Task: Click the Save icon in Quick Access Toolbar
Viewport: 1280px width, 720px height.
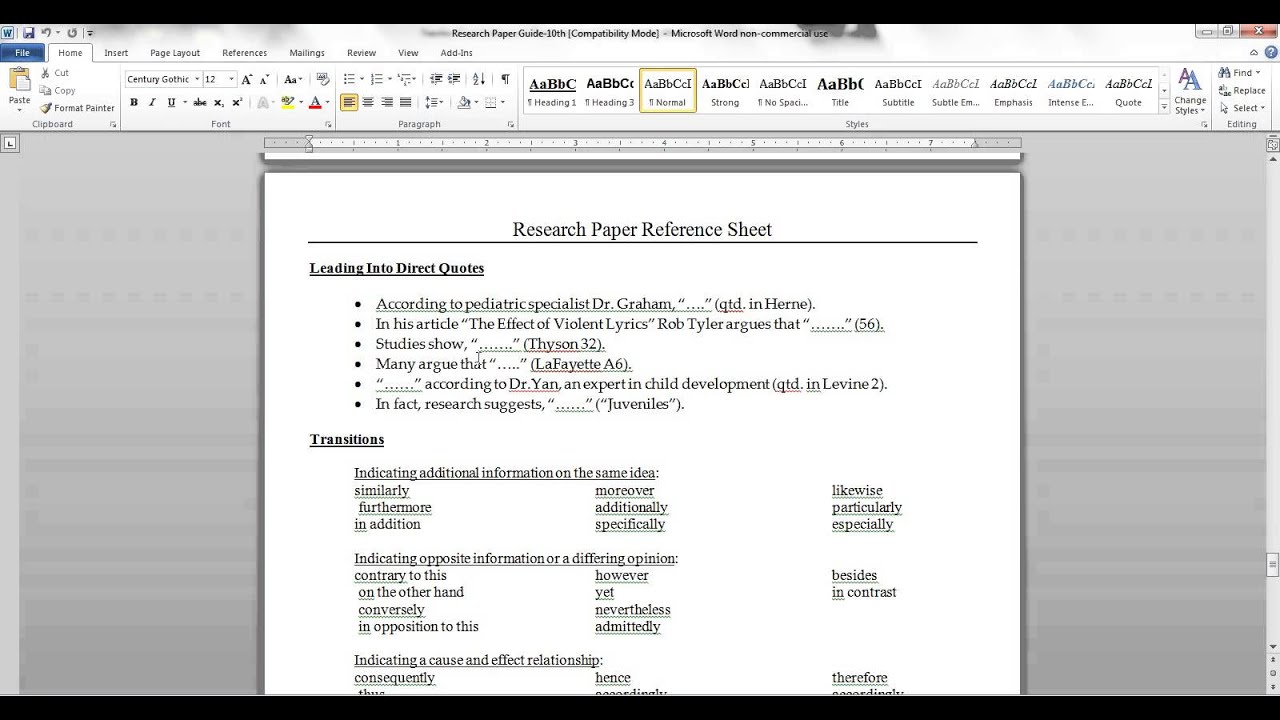Action: pos(28,33)
